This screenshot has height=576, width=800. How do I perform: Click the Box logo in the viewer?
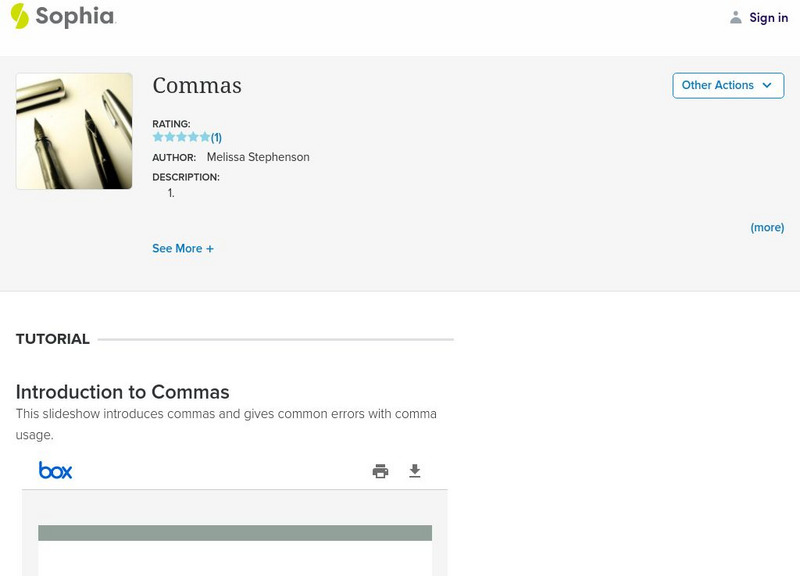[56, 470]
